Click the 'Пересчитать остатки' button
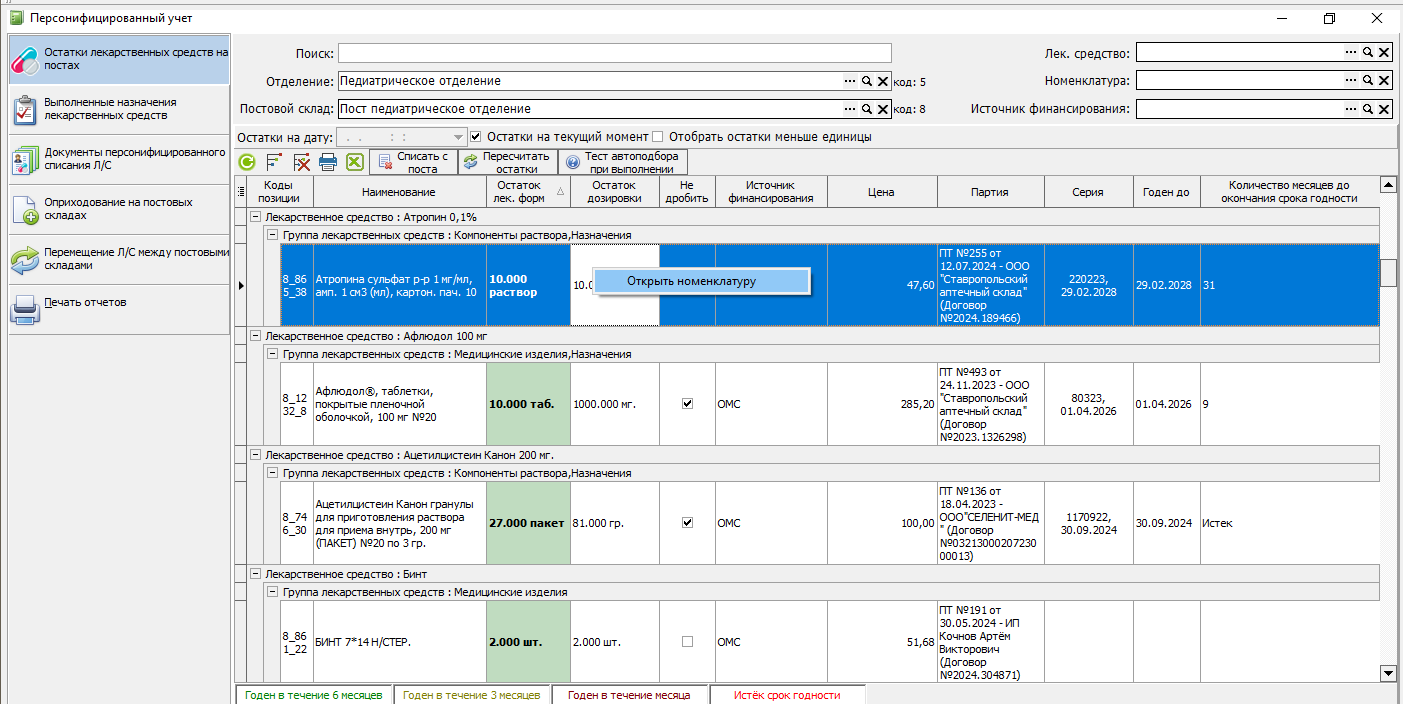Viewport: 1403px width, 704px height. tap(508, 162)
